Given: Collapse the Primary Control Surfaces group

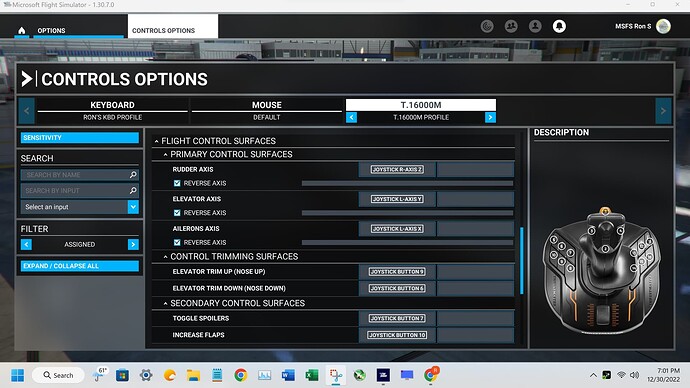Looking at the screenshot, I should point(165,154).
